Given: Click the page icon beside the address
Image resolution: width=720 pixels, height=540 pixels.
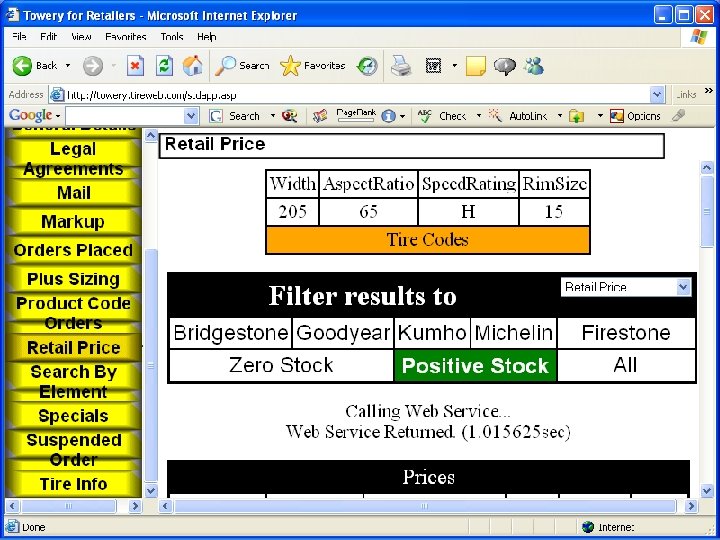Looking at the screenshot, I should 57,95.
